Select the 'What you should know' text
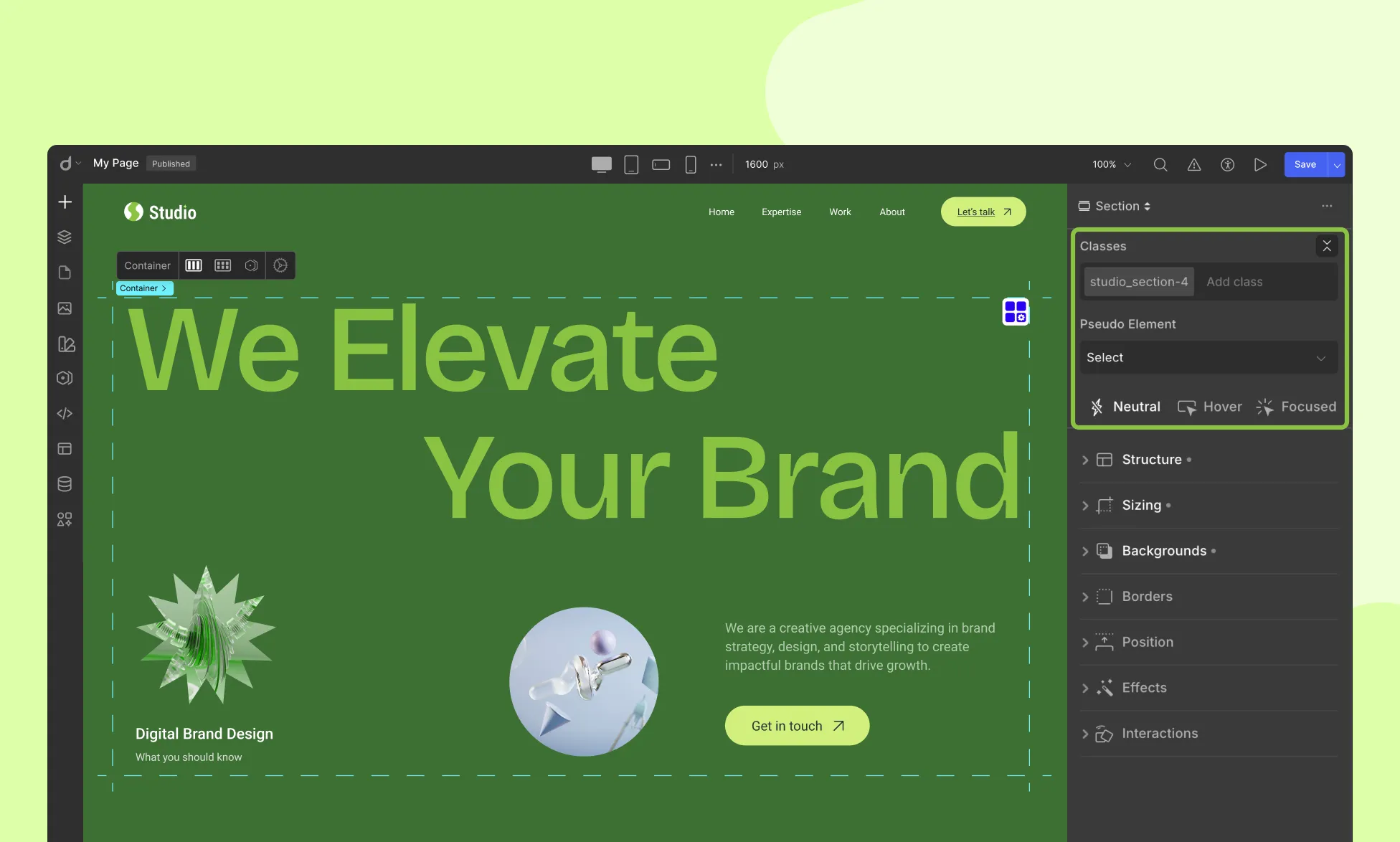This screenshot has height=842, width=1400. (189, 757)
